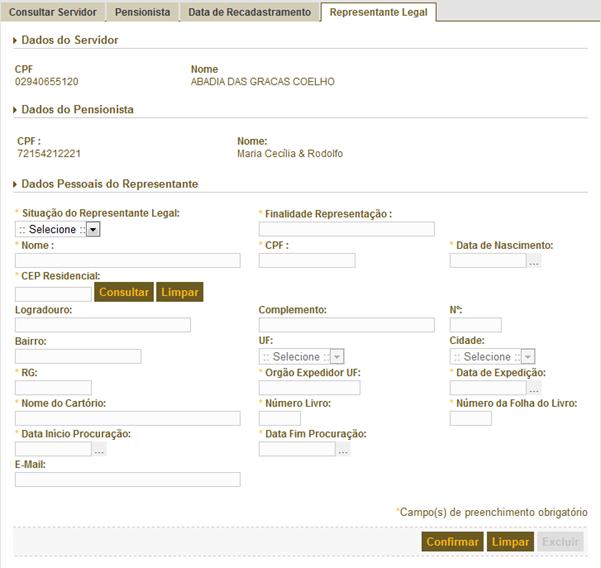Image resolution: width=601 pixels, height=568 pixels.
Task: Open date picker for Data de Expedição
Action: pos(534,388)
